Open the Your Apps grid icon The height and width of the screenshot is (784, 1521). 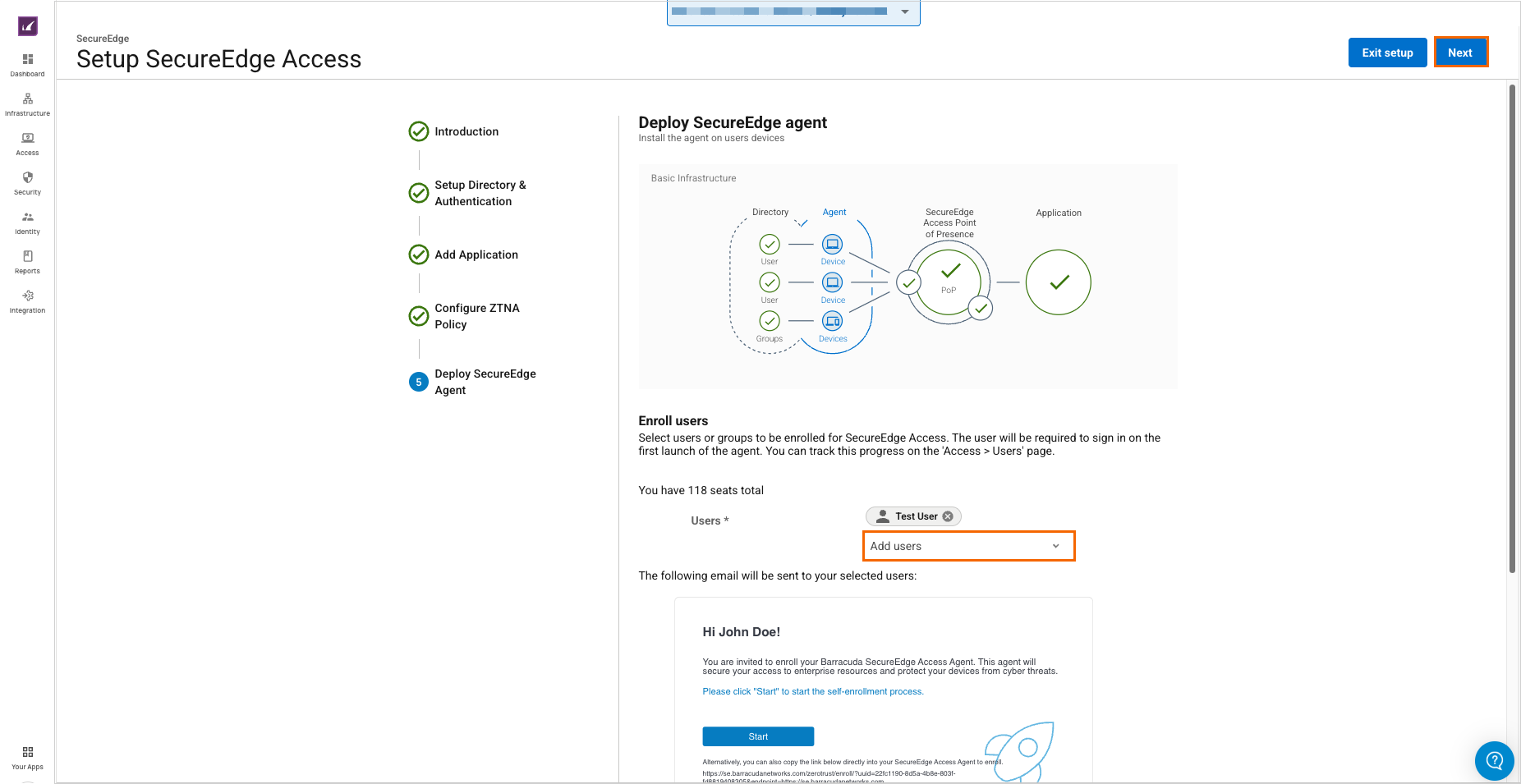pyautogui.click(x=27, y=757)
